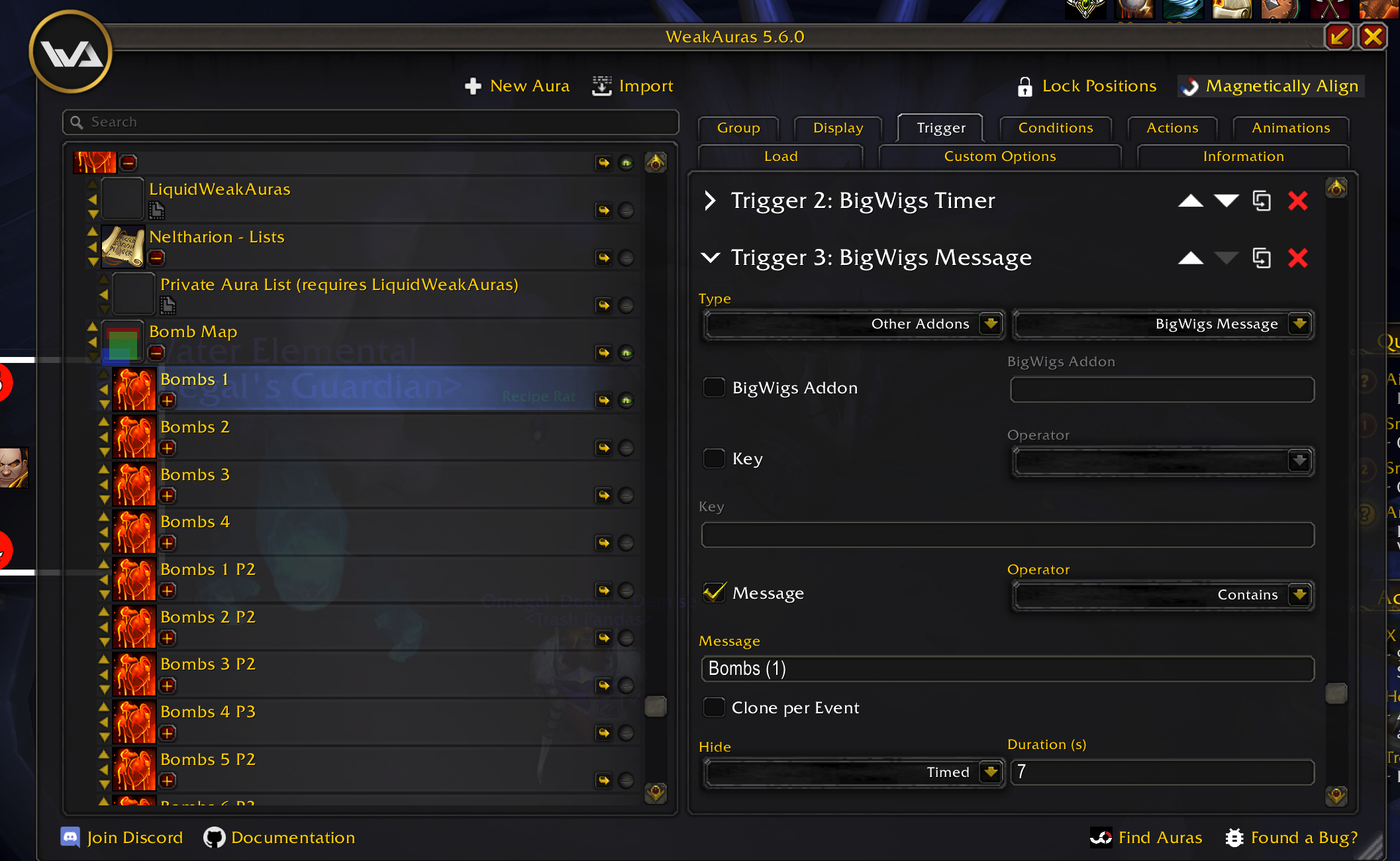Image resolution: width=1400 pixels, height=861 pixels.
Task: Open the Custom Options tab
Action: pyautogui.click(x=999, y=156)
